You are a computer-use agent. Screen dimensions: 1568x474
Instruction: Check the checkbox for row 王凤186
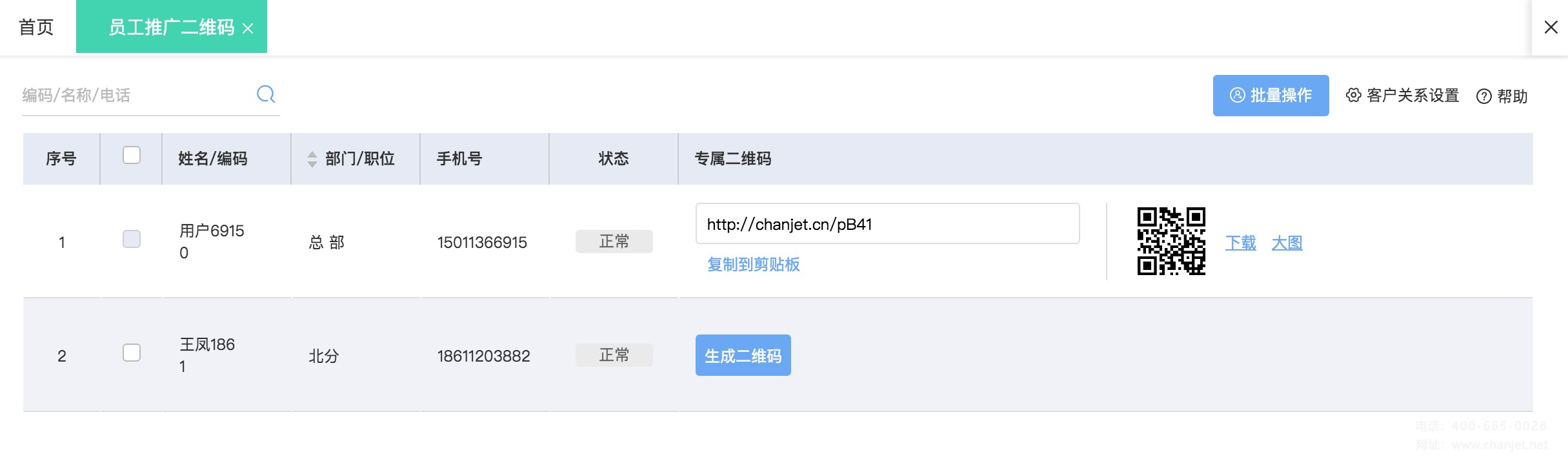point(132,353)
